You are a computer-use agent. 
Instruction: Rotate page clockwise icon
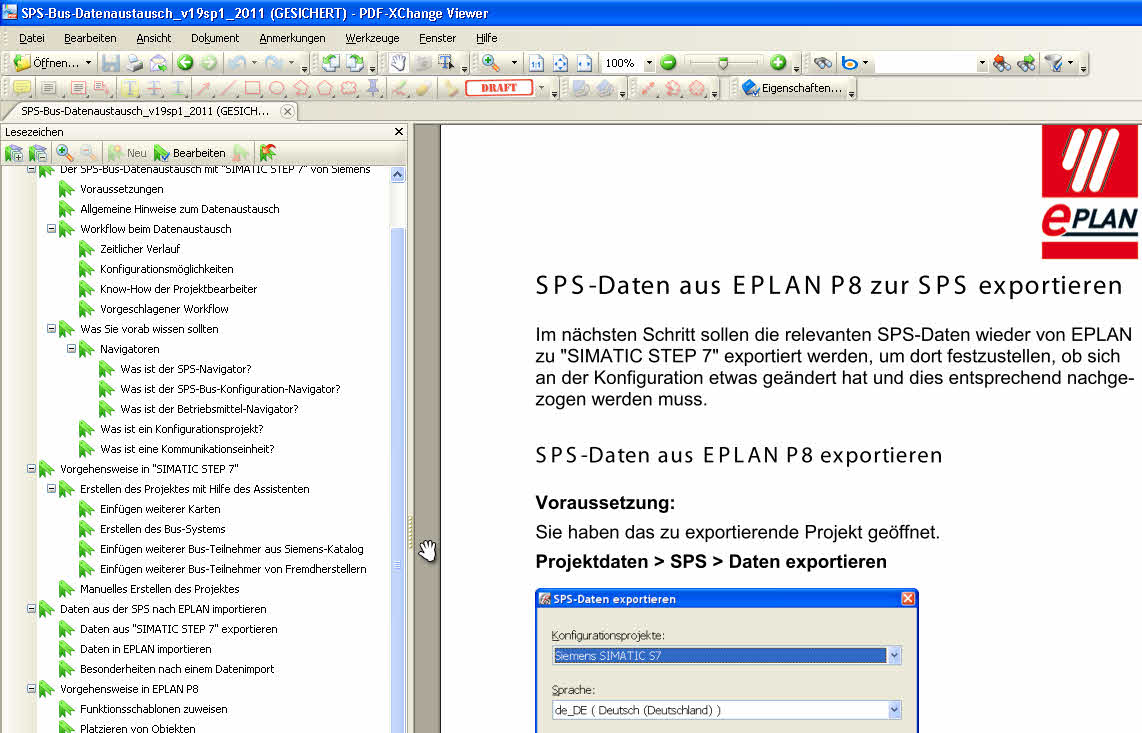(x=355, y=63)
